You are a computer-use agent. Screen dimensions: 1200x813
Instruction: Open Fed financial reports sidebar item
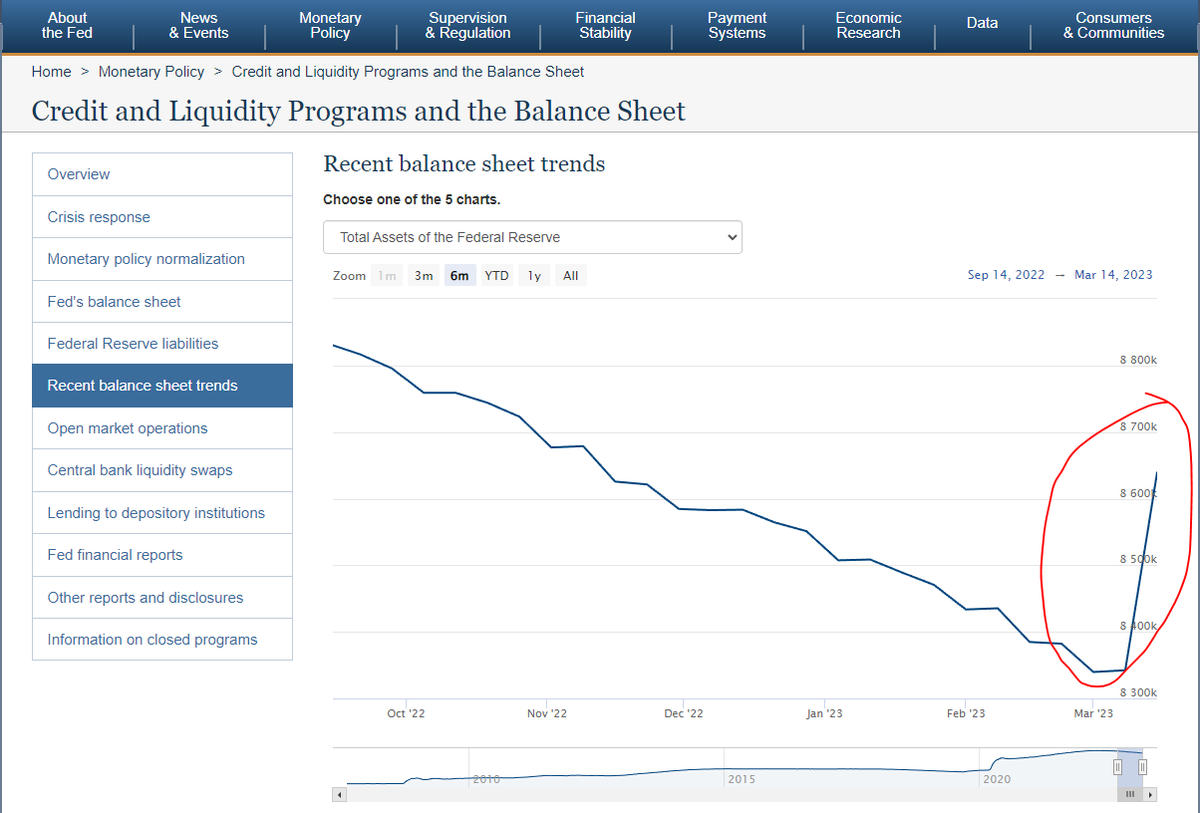(x=162, y=555)
